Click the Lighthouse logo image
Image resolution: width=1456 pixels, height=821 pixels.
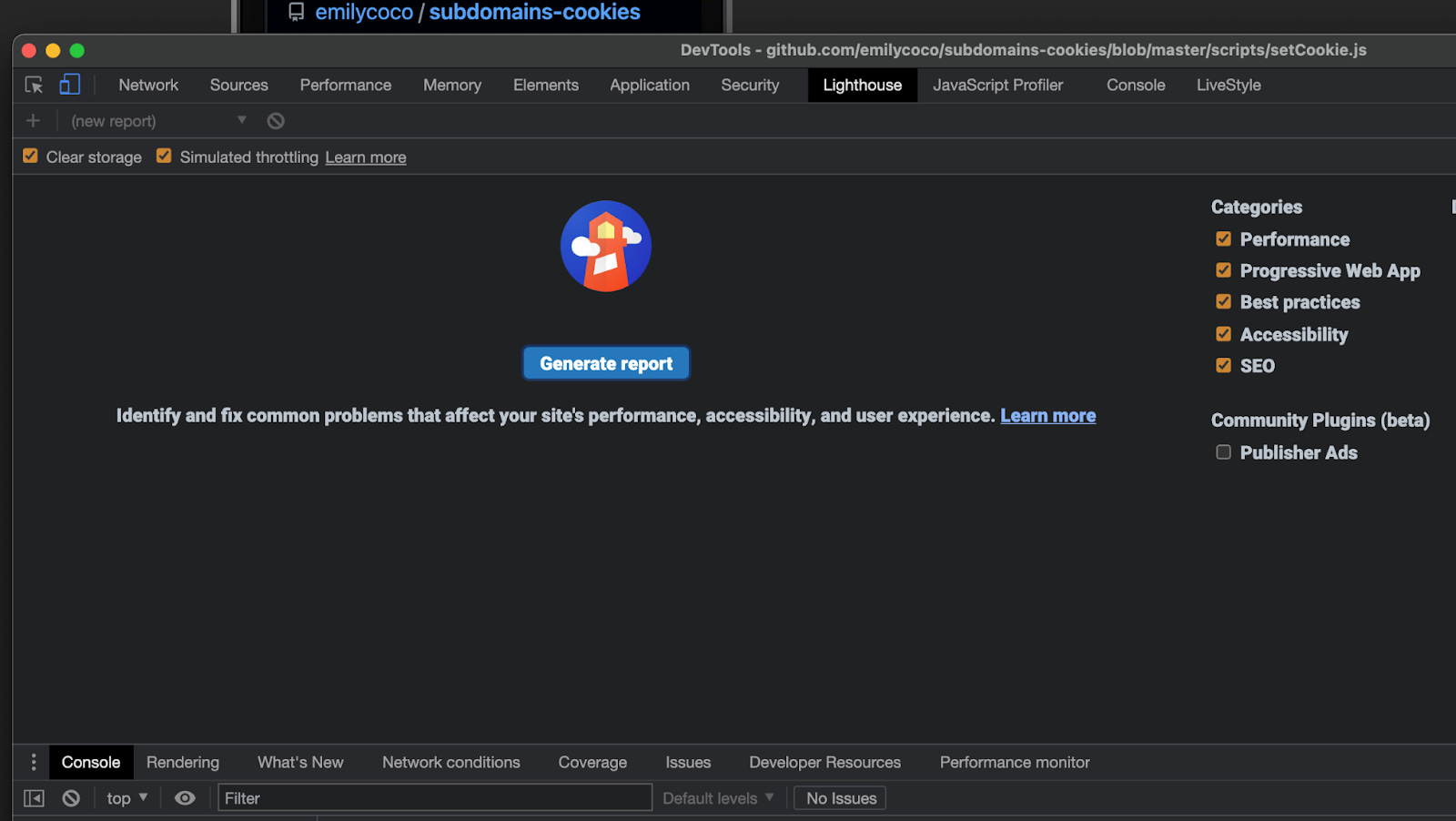[606, 246]
